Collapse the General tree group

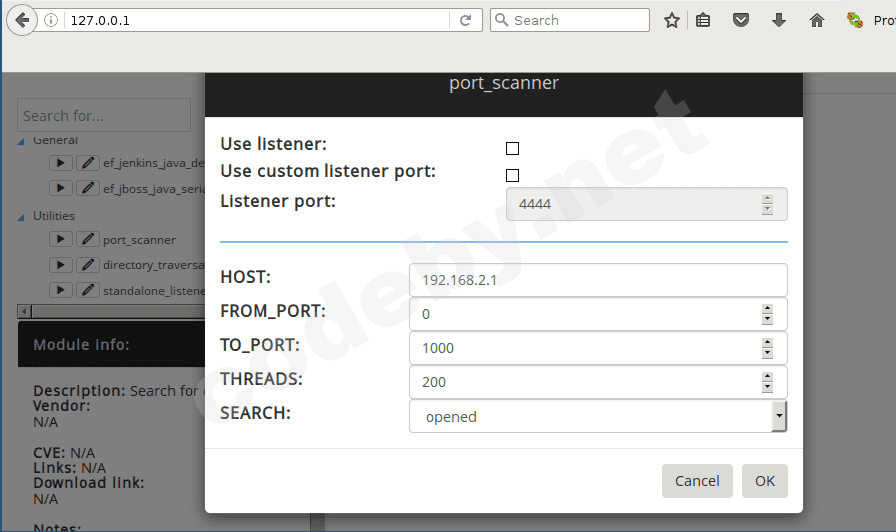tap(23, 141)
